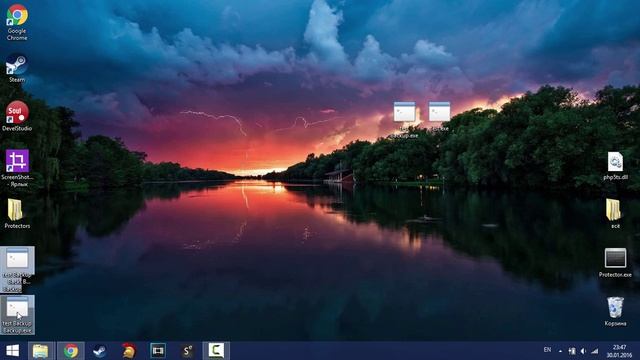Open File Explorer from the taskbar
640x360 pixels.
coord(40,351)
